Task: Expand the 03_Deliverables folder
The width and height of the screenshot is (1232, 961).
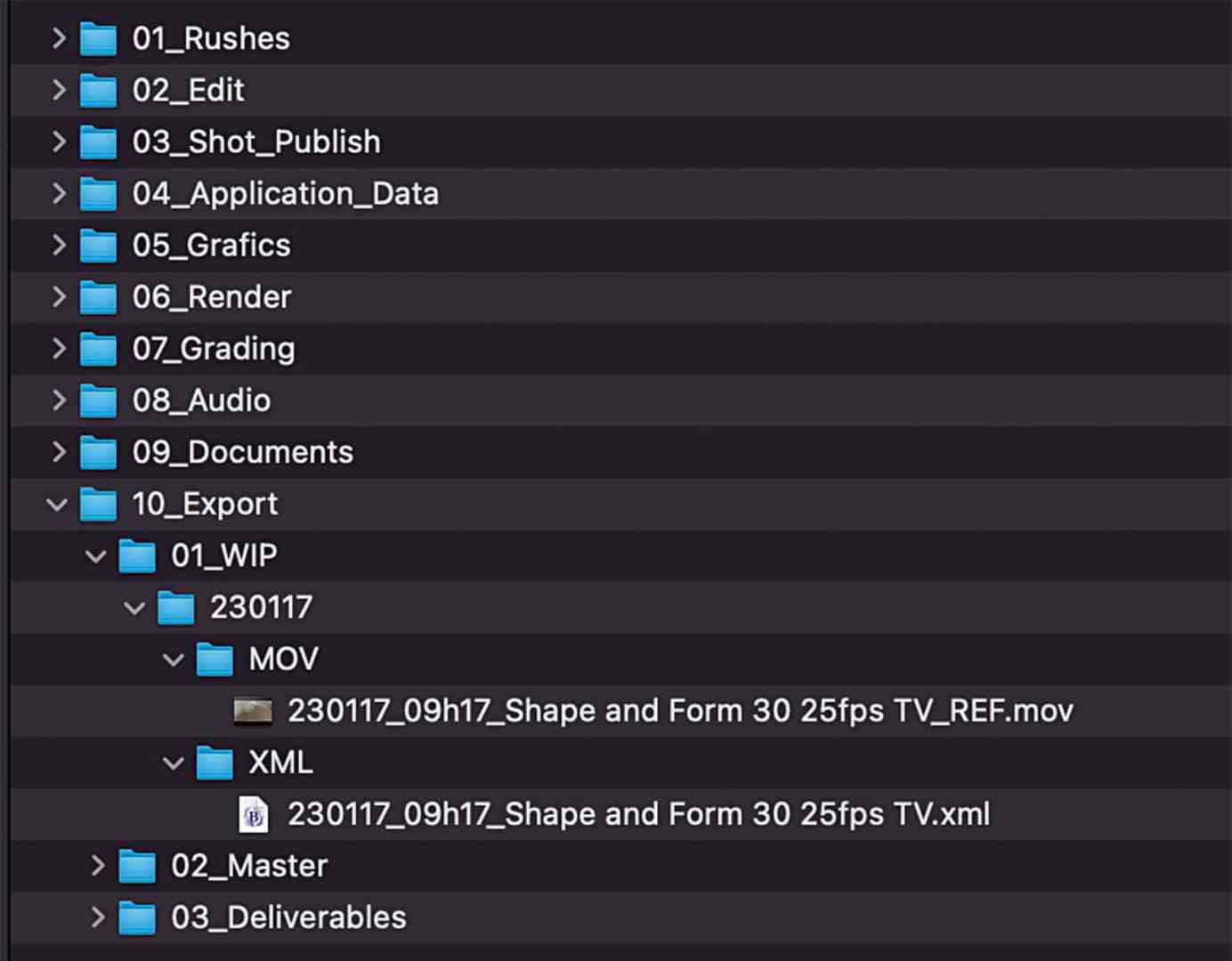Action: pos(96,917)
